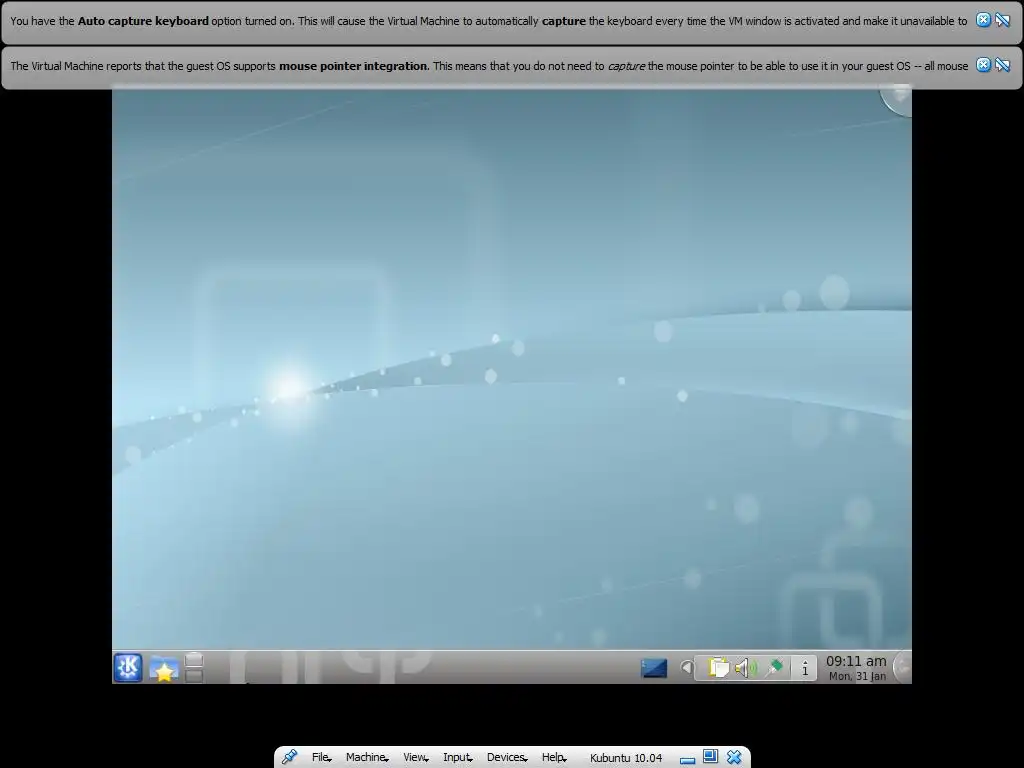Click the blue device notifier panel icon
Screen dimensions: 1024x768
click(x=654, y=668)
